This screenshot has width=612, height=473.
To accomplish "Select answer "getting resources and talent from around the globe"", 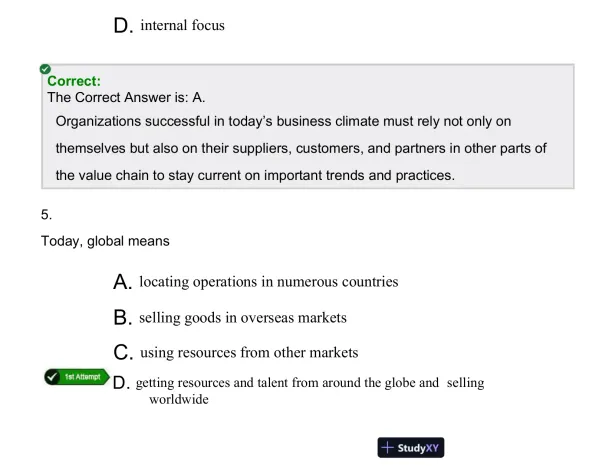I will [x=310, y=383].
